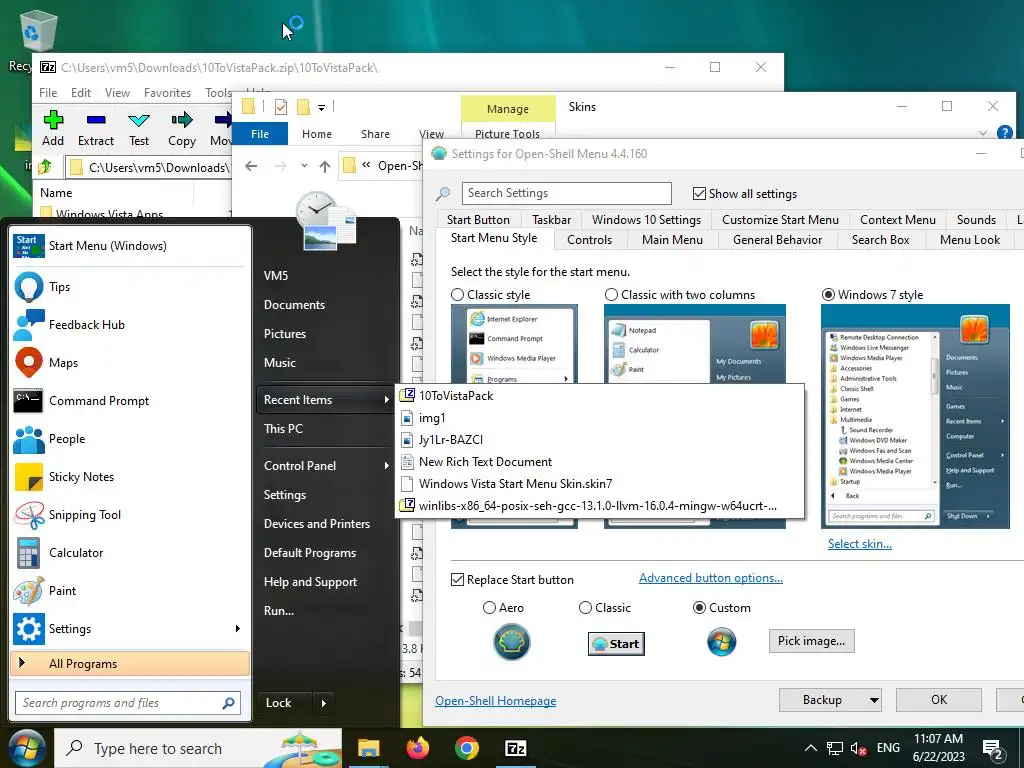Open the notification center icon
The image size is (1024, 768).
coord(993,750)
